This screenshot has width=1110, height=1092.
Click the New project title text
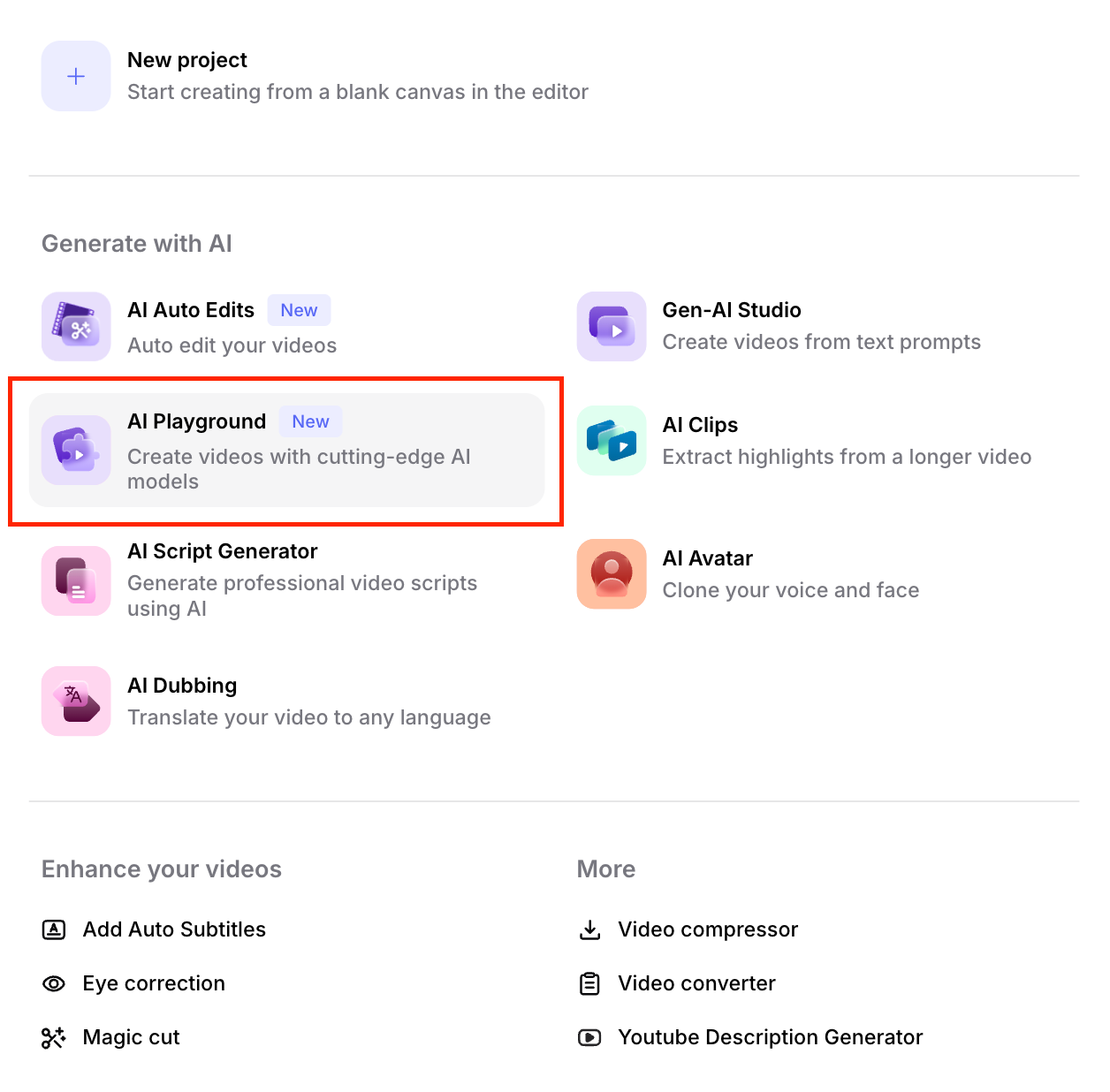click(187, 60)
